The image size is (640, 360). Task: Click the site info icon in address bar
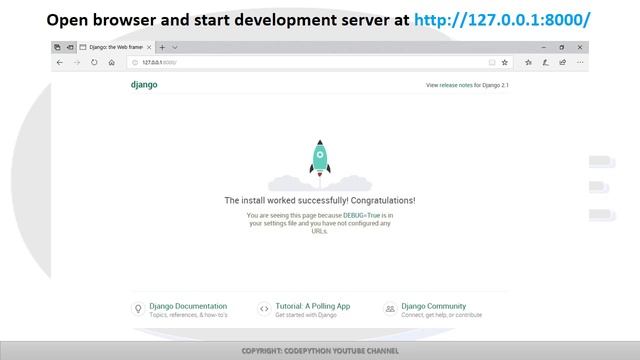click(135, 62)
